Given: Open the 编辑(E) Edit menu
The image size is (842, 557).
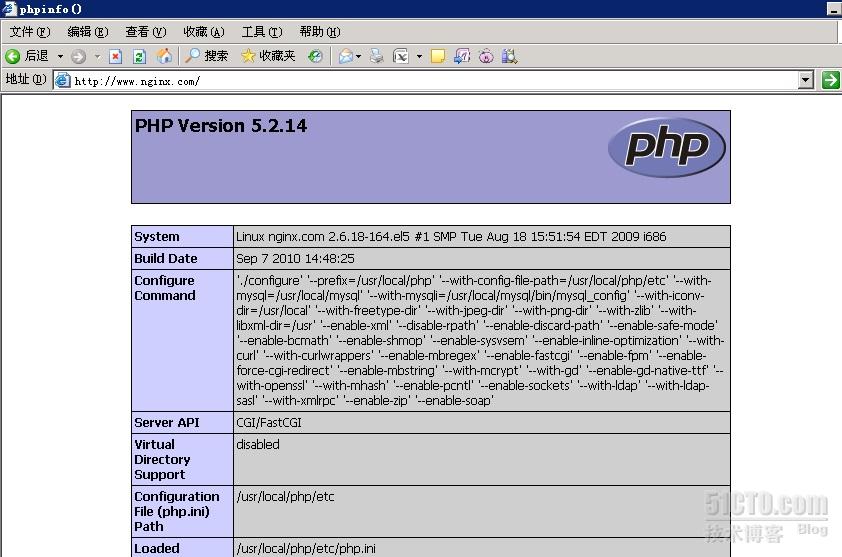Looking at the screenshot, I should tap(88, 32).
